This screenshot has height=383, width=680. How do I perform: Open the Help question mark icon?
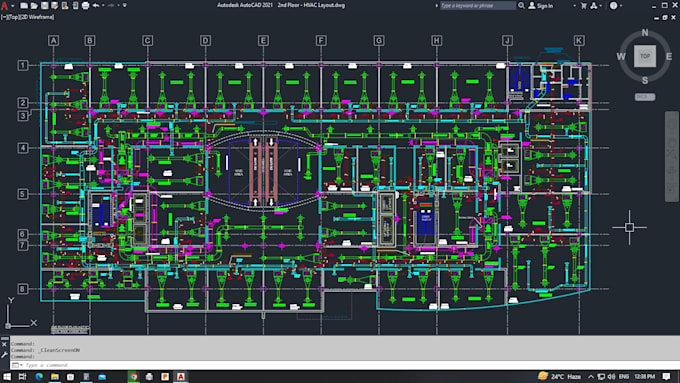click(x=613, y=6)
